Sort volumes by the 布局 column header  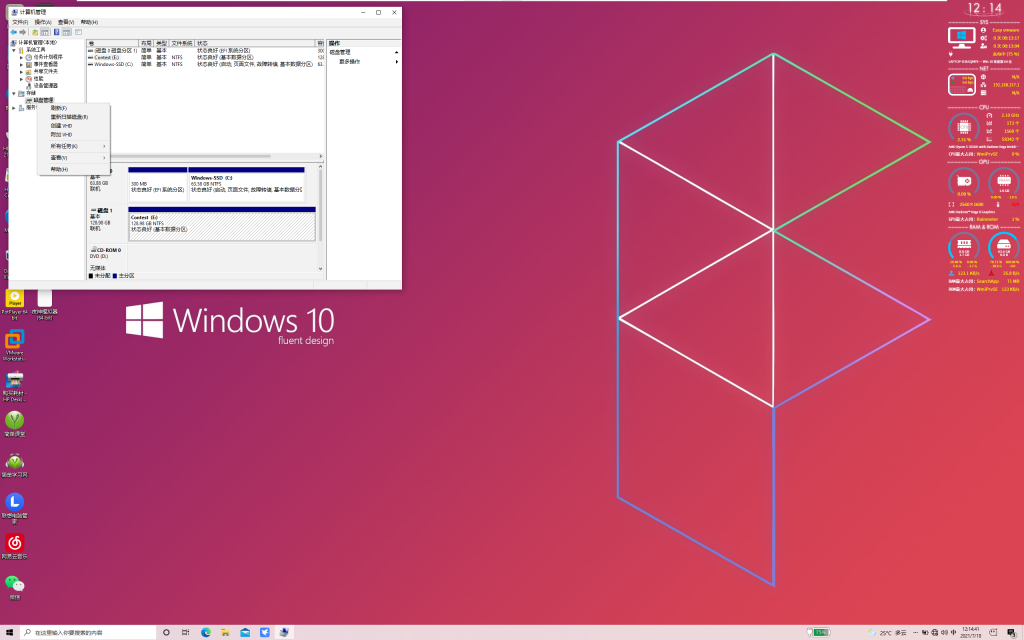146,43
